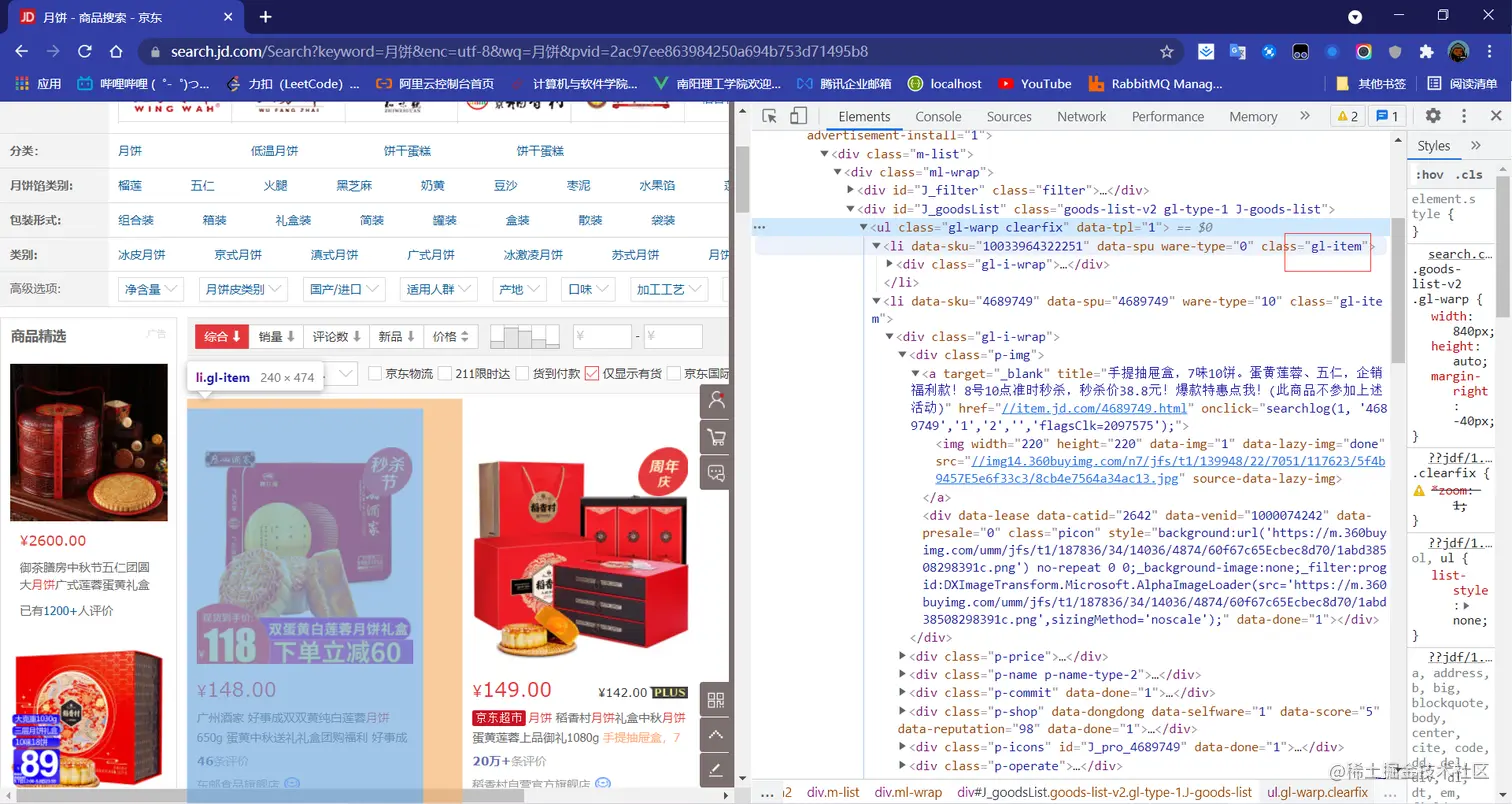The image size is (1512, 804).
Task: Switch to the Performance tab
Action: [1168, 116]
